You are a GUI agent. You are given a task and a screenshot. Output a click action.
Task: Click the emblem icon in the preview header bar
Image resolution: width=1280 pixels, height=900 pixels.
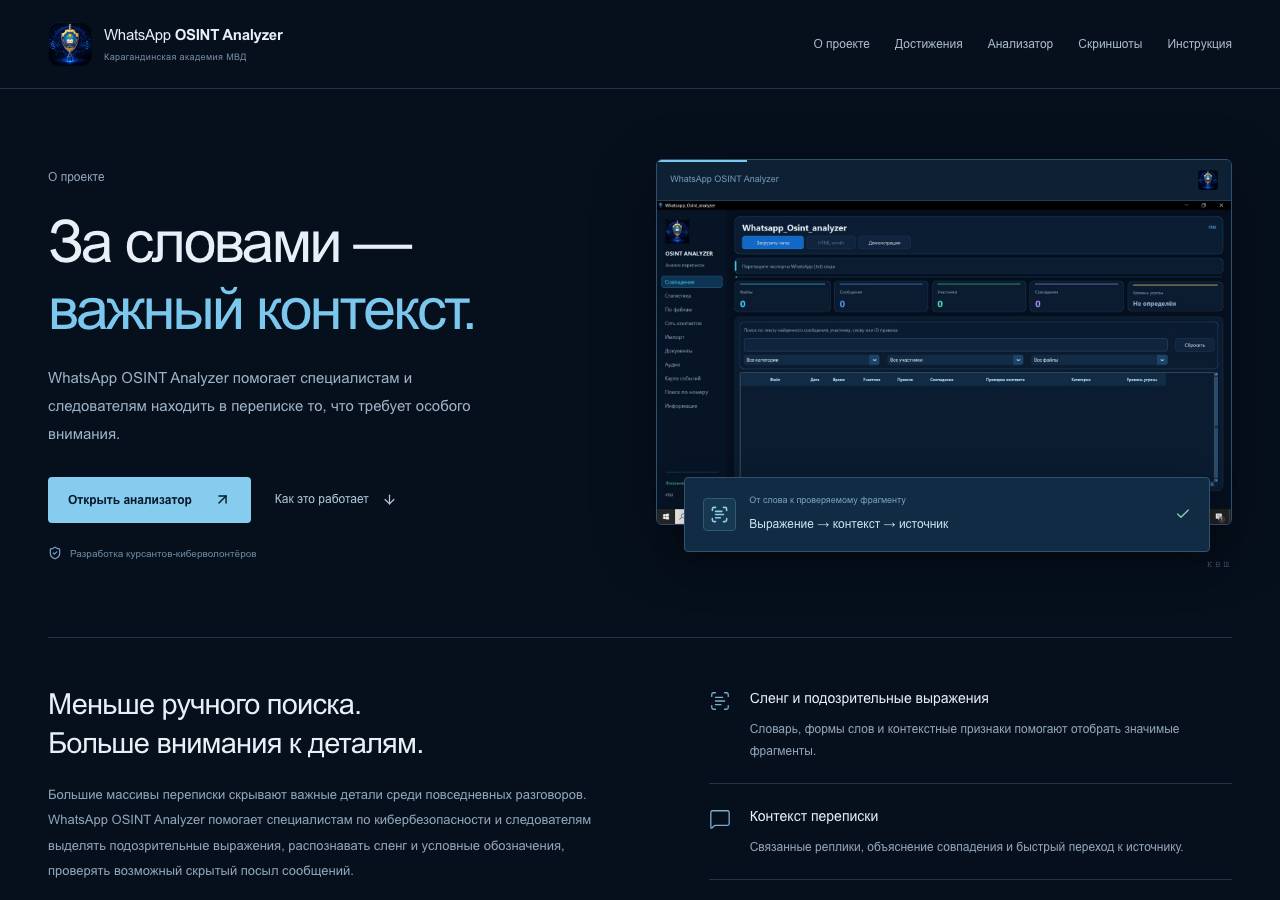tap(1208, 180)
